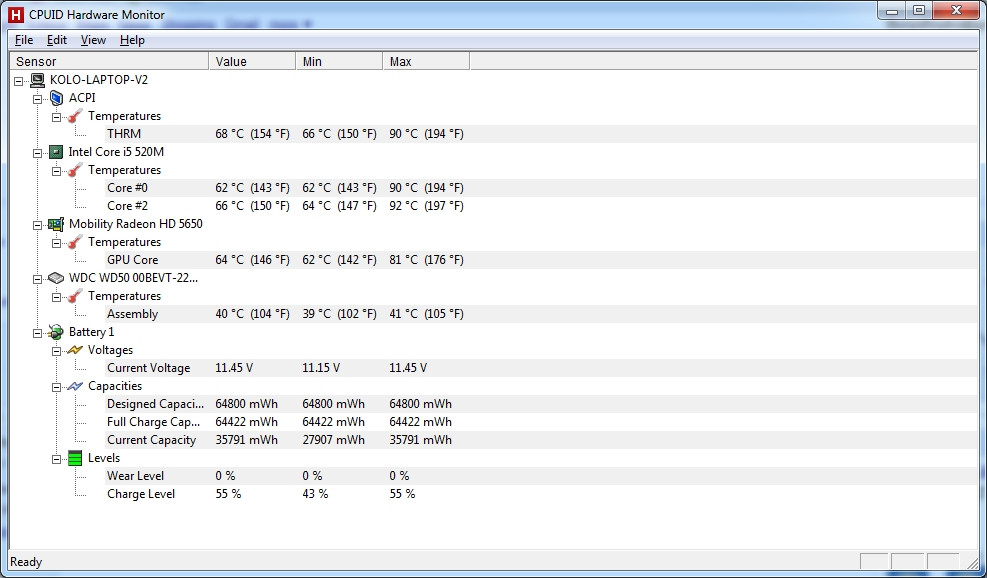This screenshot has height=578, width=987.
Task: Click the lightning icon beside Voltages
Action: (x=75, y=350)
